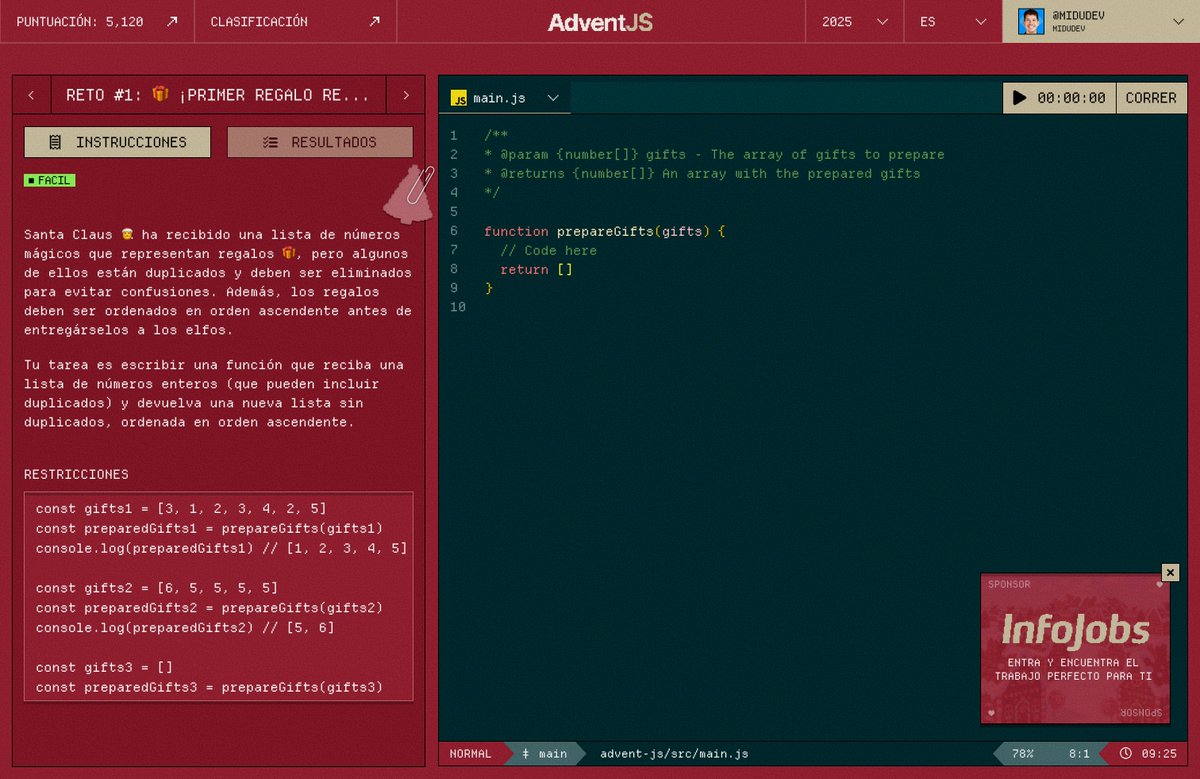The height and width of the screenshot is (779, 1200).
Task: Click line number 10 in gutter
Action: tap(458, 307)
